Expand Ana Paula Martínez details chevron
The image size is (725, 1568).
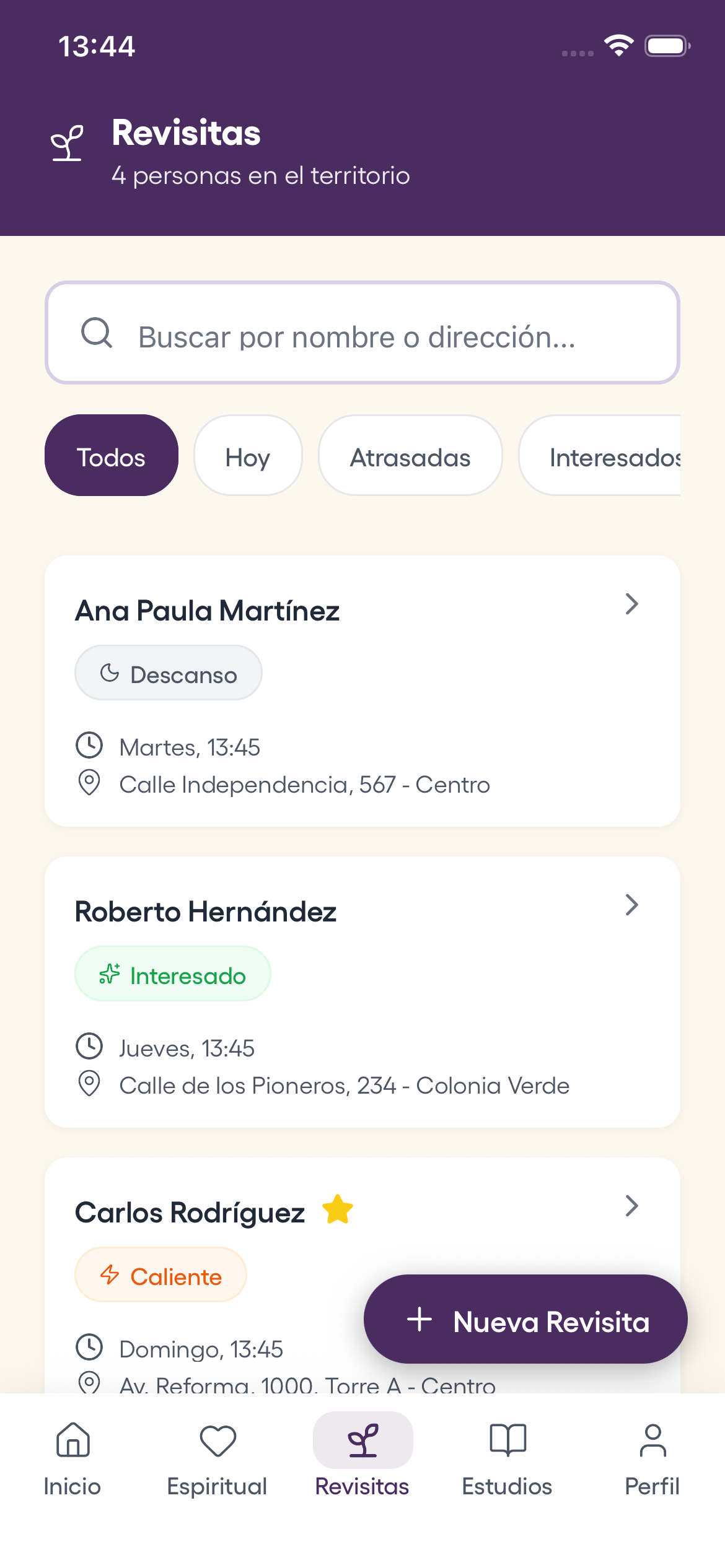click(x=631, y=604)
